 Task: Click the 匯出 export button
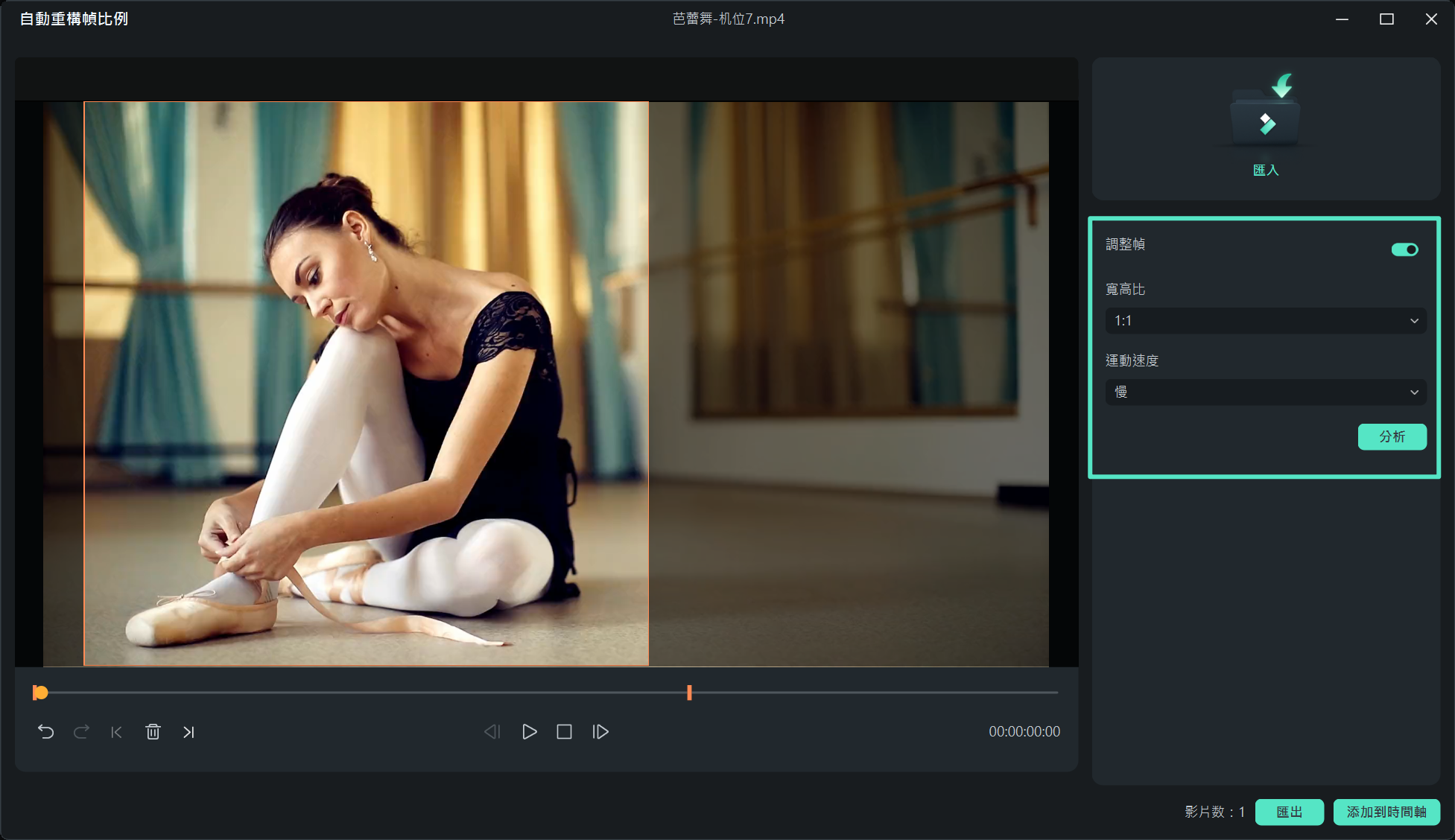coord(1289,812)
